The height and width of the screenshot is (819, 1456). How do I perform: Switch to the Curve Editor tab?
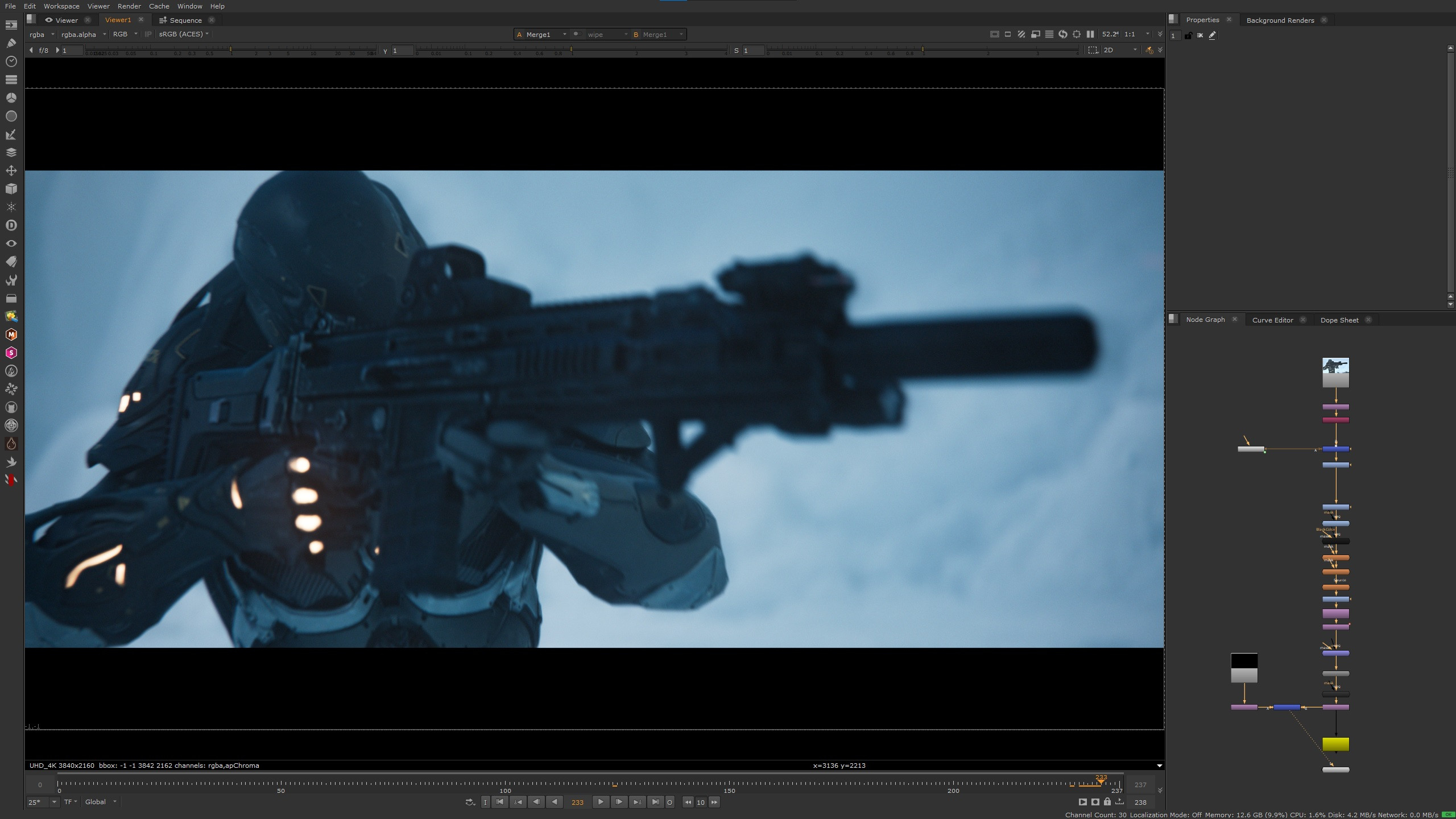click(1272, 320)
